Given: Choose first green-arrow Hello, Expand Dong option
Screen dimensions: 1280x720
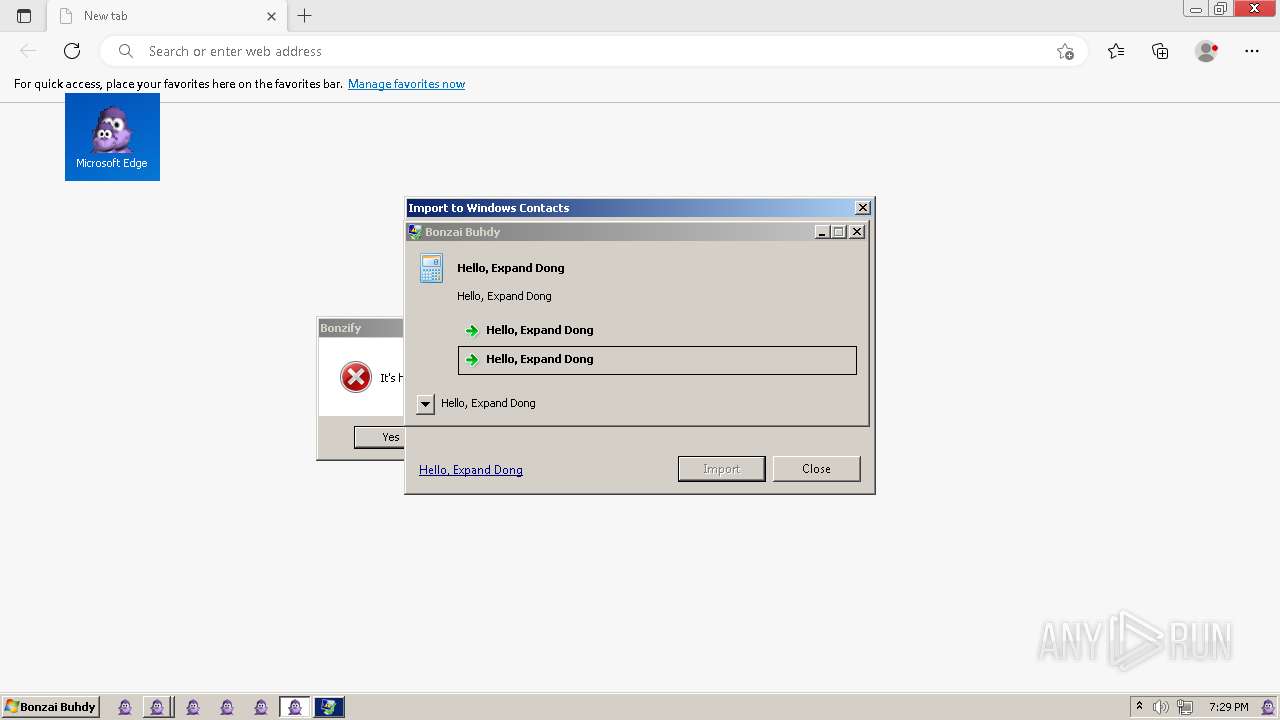Looking at the screenshot, I should pos(656,330).
